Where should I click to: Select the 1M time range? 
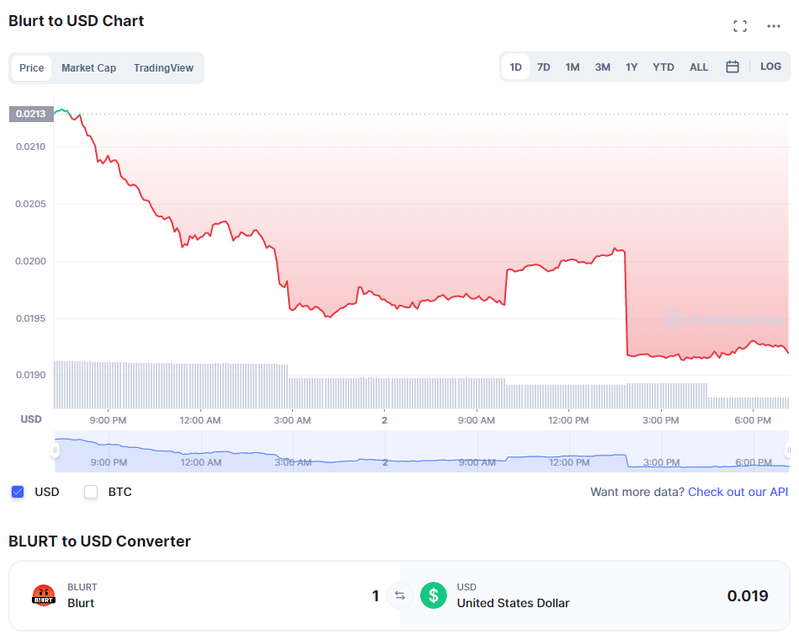pyautogui.click(x=572, y=67)
